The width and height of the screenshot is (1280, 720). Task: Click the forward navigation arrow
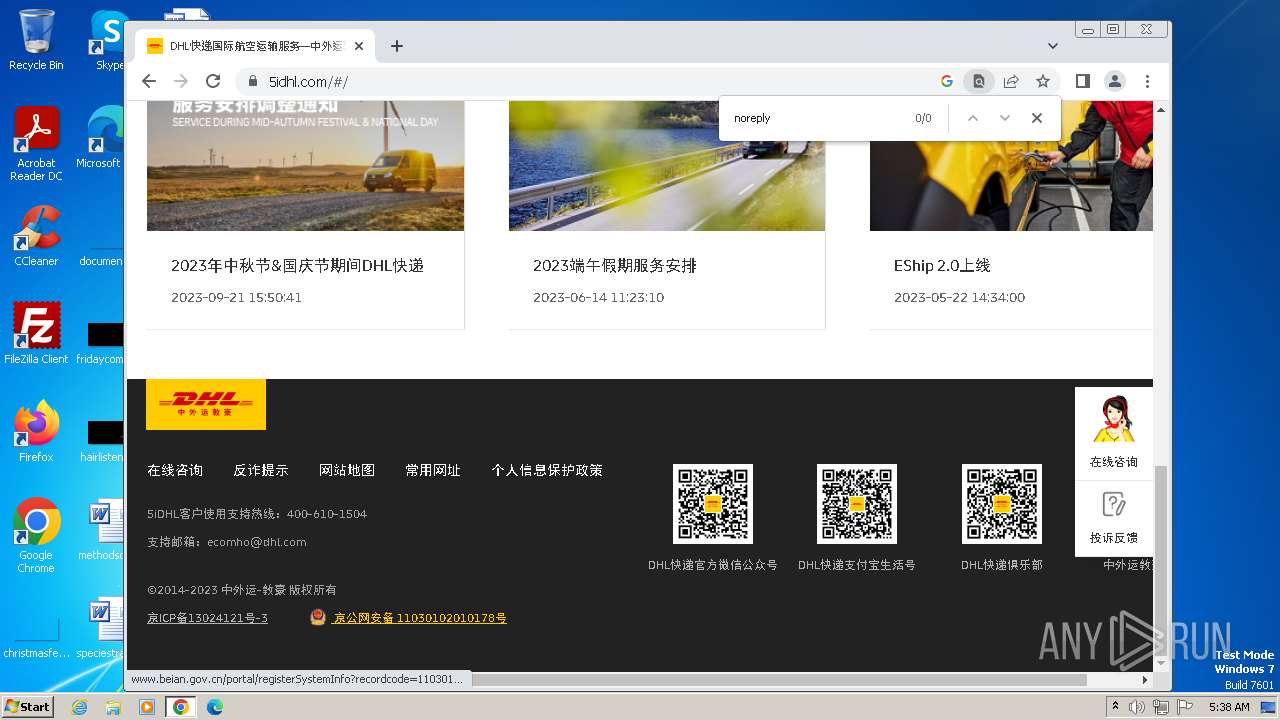pos(181,81)
